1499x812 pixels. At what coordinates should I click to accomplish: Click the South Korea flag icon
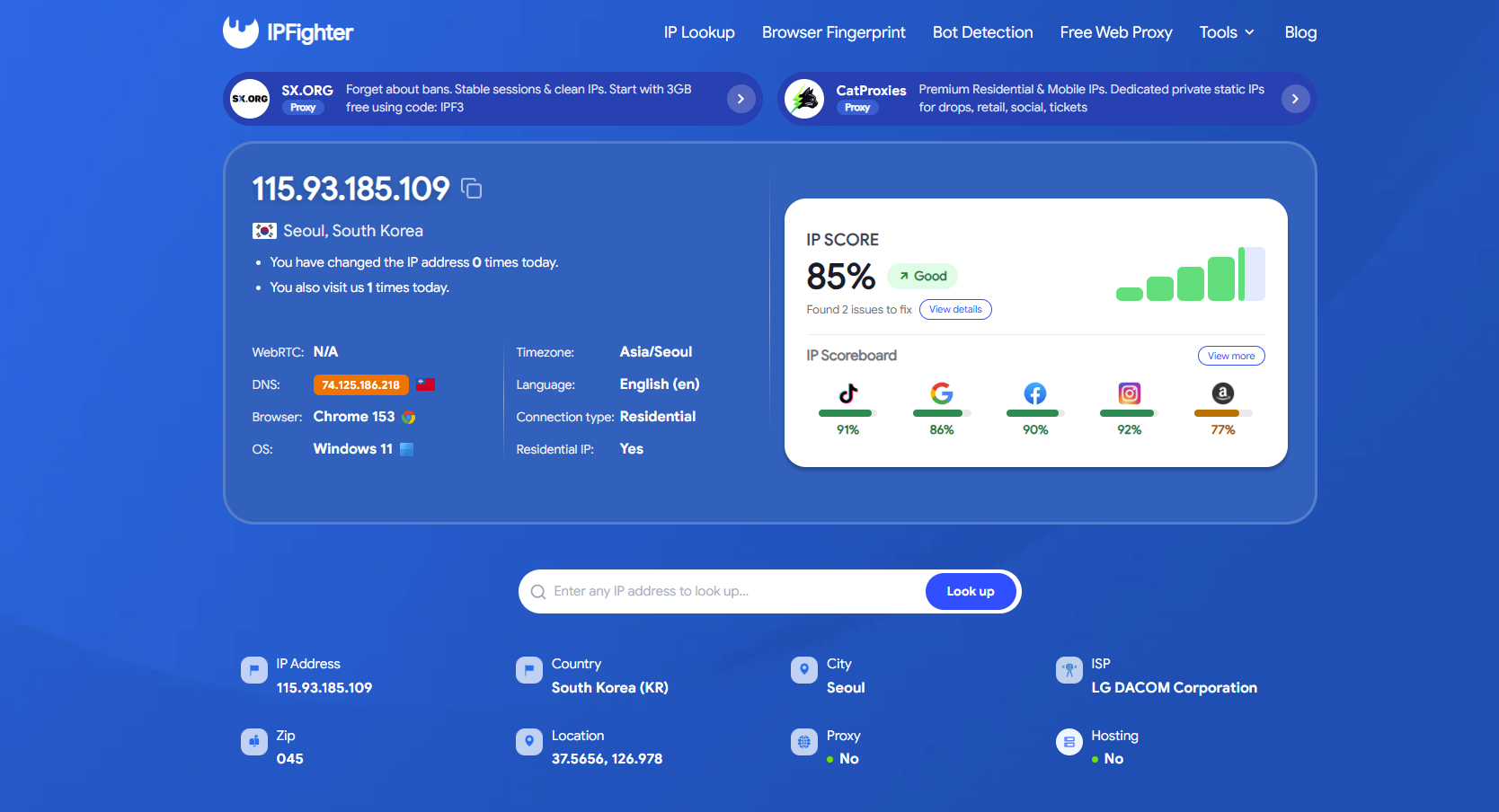pyautogui.click(x=264, y=231)
